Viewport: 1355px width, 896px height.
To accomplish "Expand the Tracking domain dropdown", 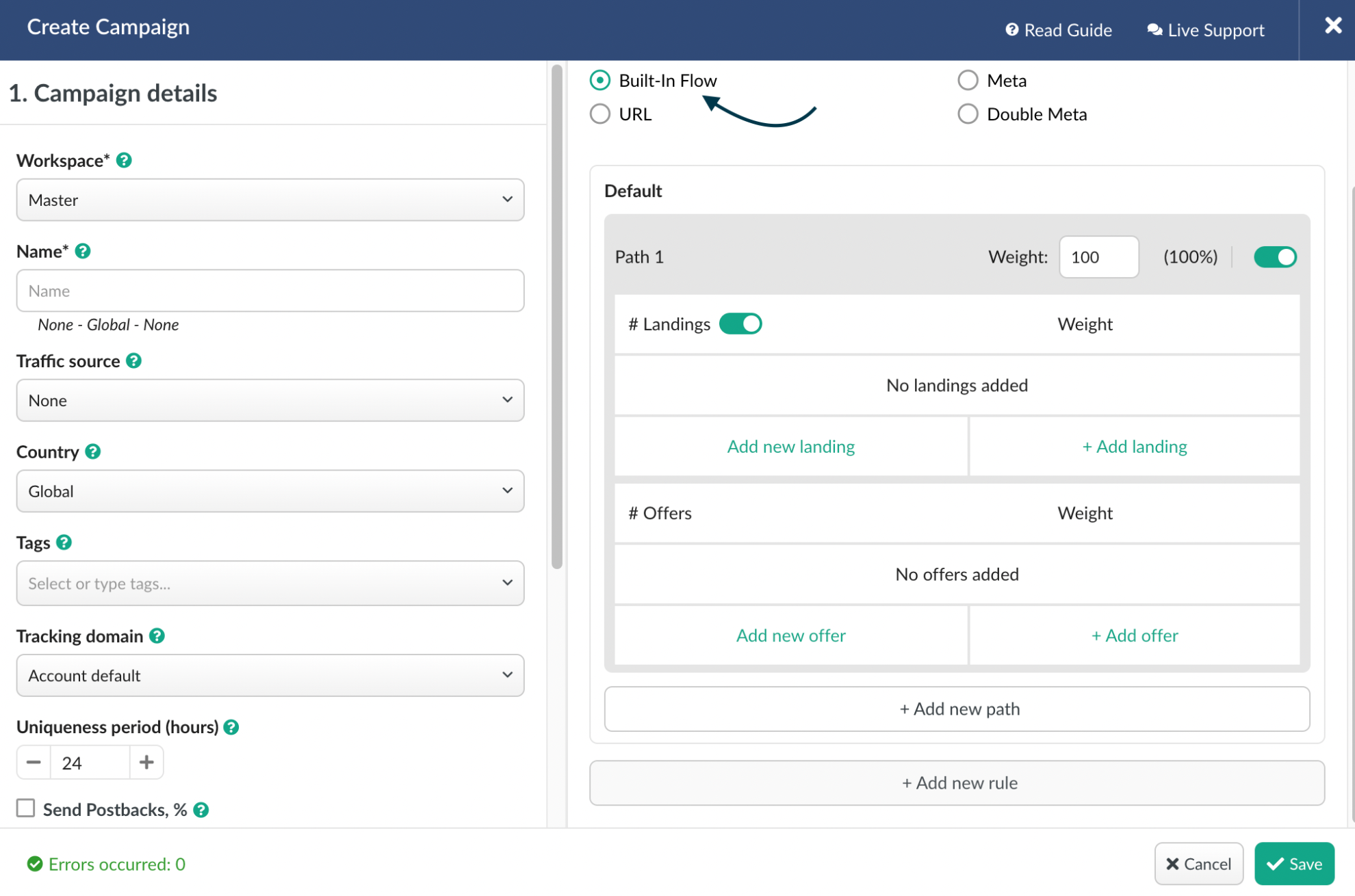I will pyautogui.click(x=270, y=675).
